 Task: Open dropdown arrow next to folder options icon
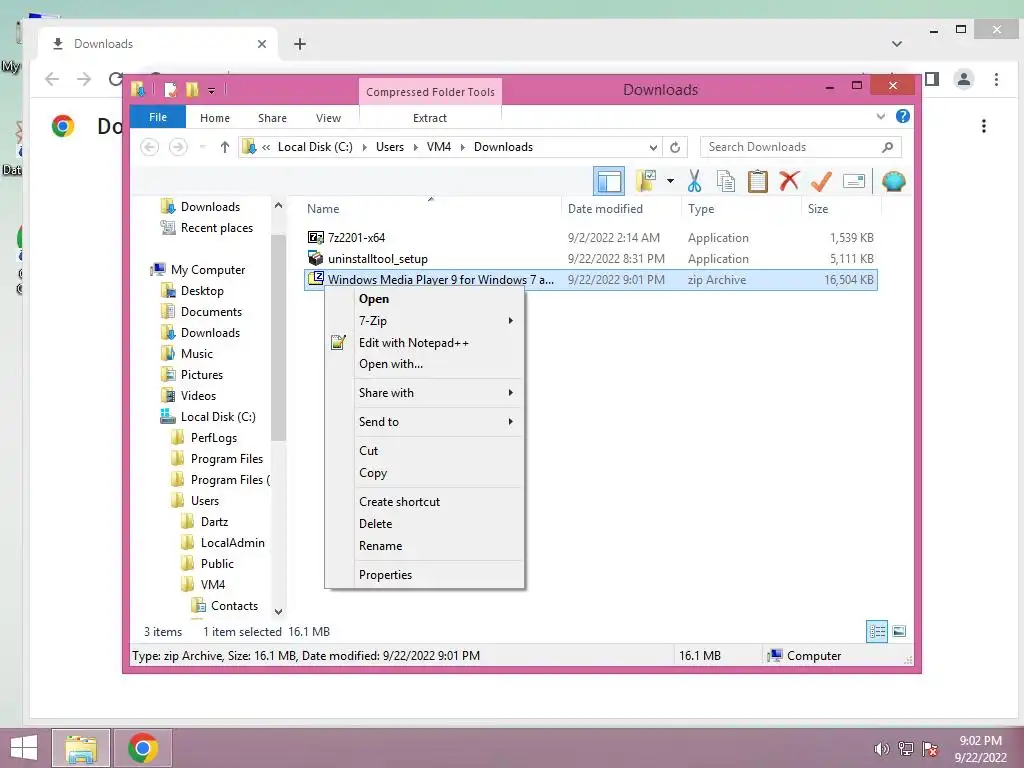point(670,181)
